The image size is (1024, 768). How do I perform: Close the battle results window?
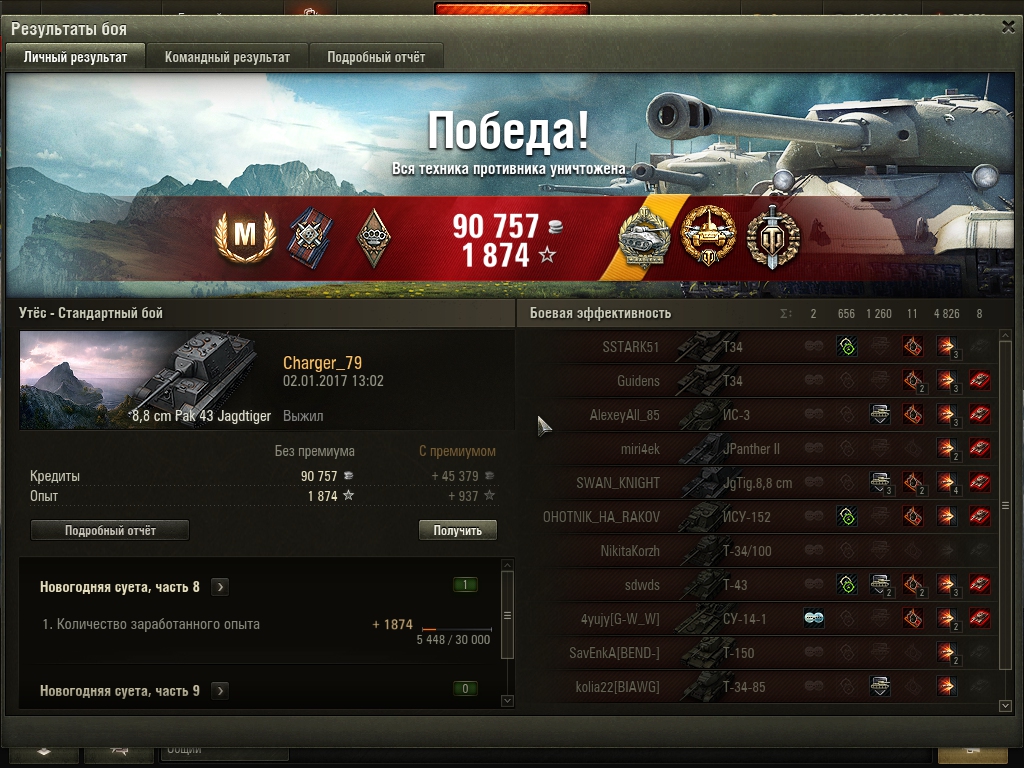(x=1008, y=27)
